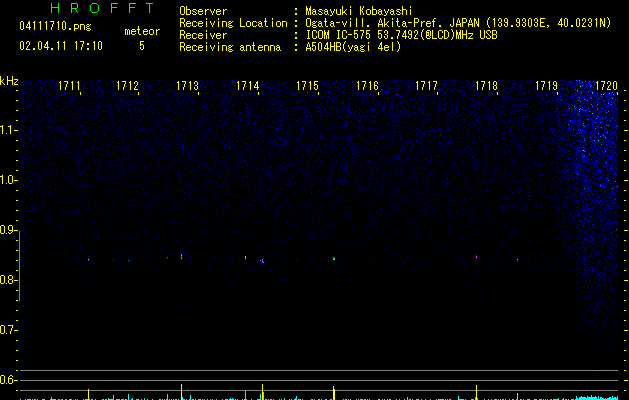Viewport: 629px width, 400px height.
Task: Click the HROFFT title text
Action: pos(102,8)
